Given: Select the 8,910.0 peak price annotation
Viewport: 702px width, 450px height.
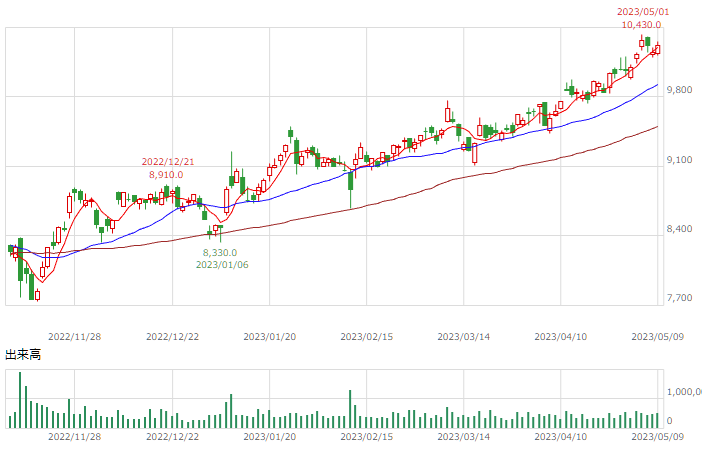Looking at the screenshot, I should click(x=166, y=175).
